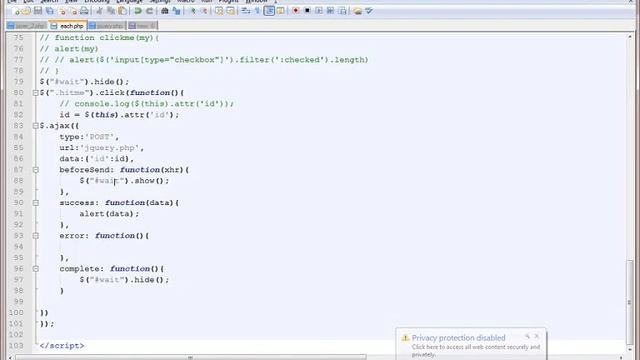Viewport: 640px width, 360px height.
Task: Click the Save All toolbar icon
Action: click(x=50, y=11)
